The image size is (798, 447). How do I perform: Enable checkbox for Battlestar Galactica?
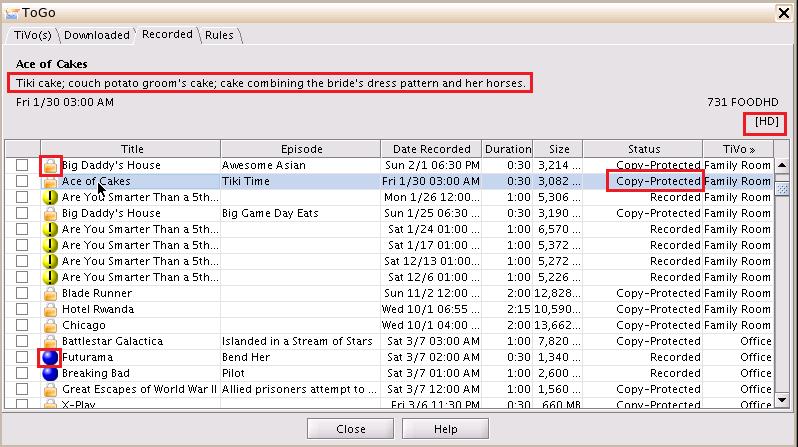(x=22, y=341)
